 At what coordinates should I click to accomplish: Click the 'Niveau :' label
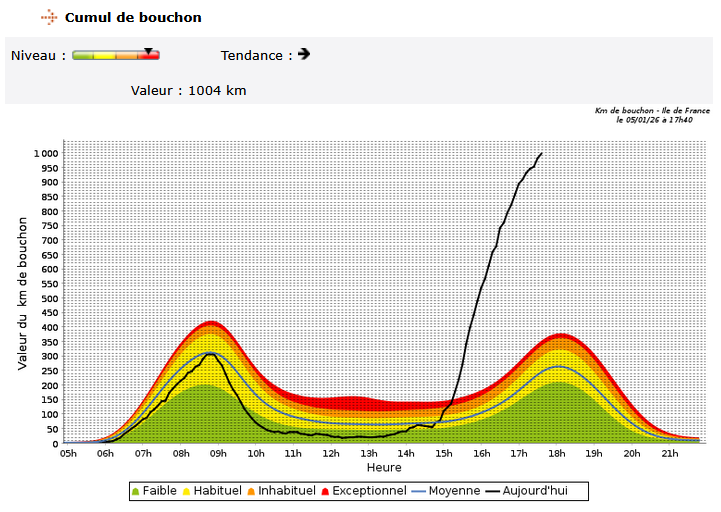(38, 56)
